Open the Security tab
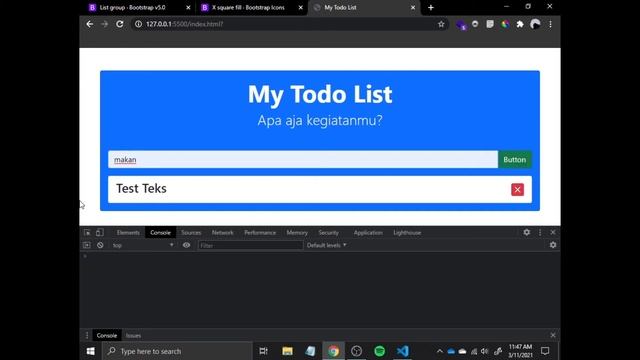 tap(329, 233)
